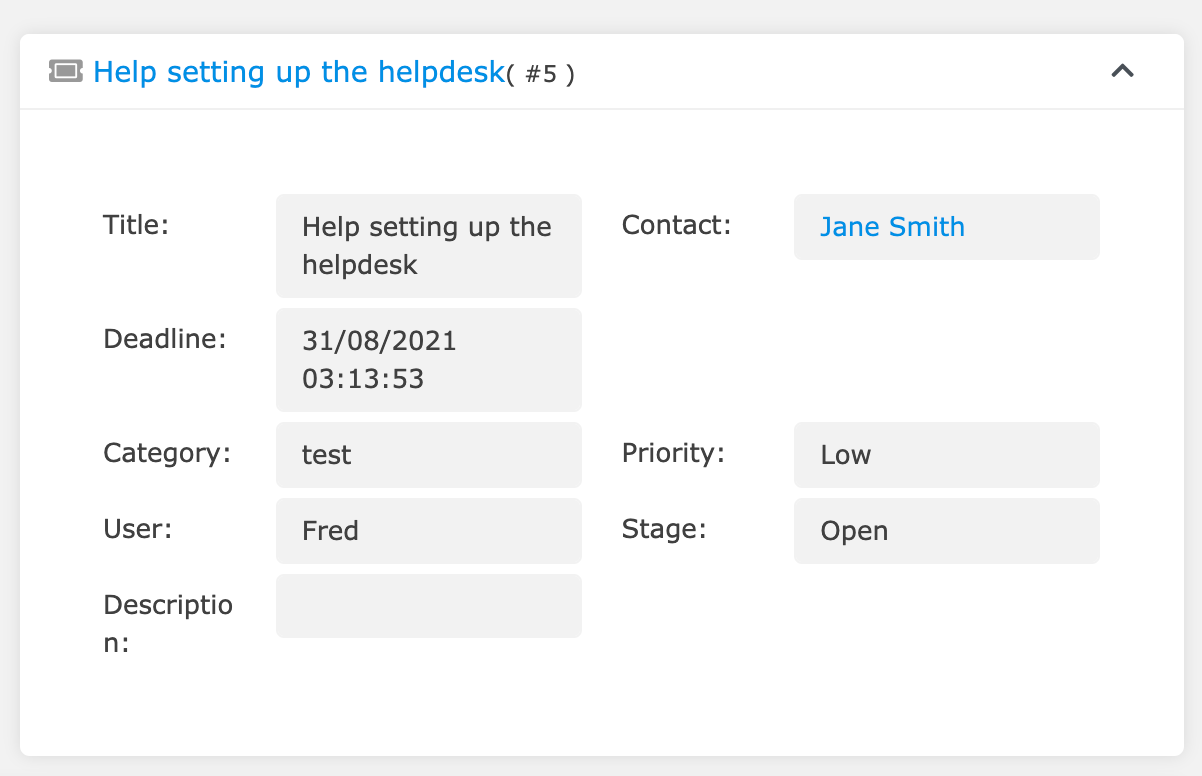Click the Title field value box
The image size is (1202, 776).
click(x=428, y=246)
